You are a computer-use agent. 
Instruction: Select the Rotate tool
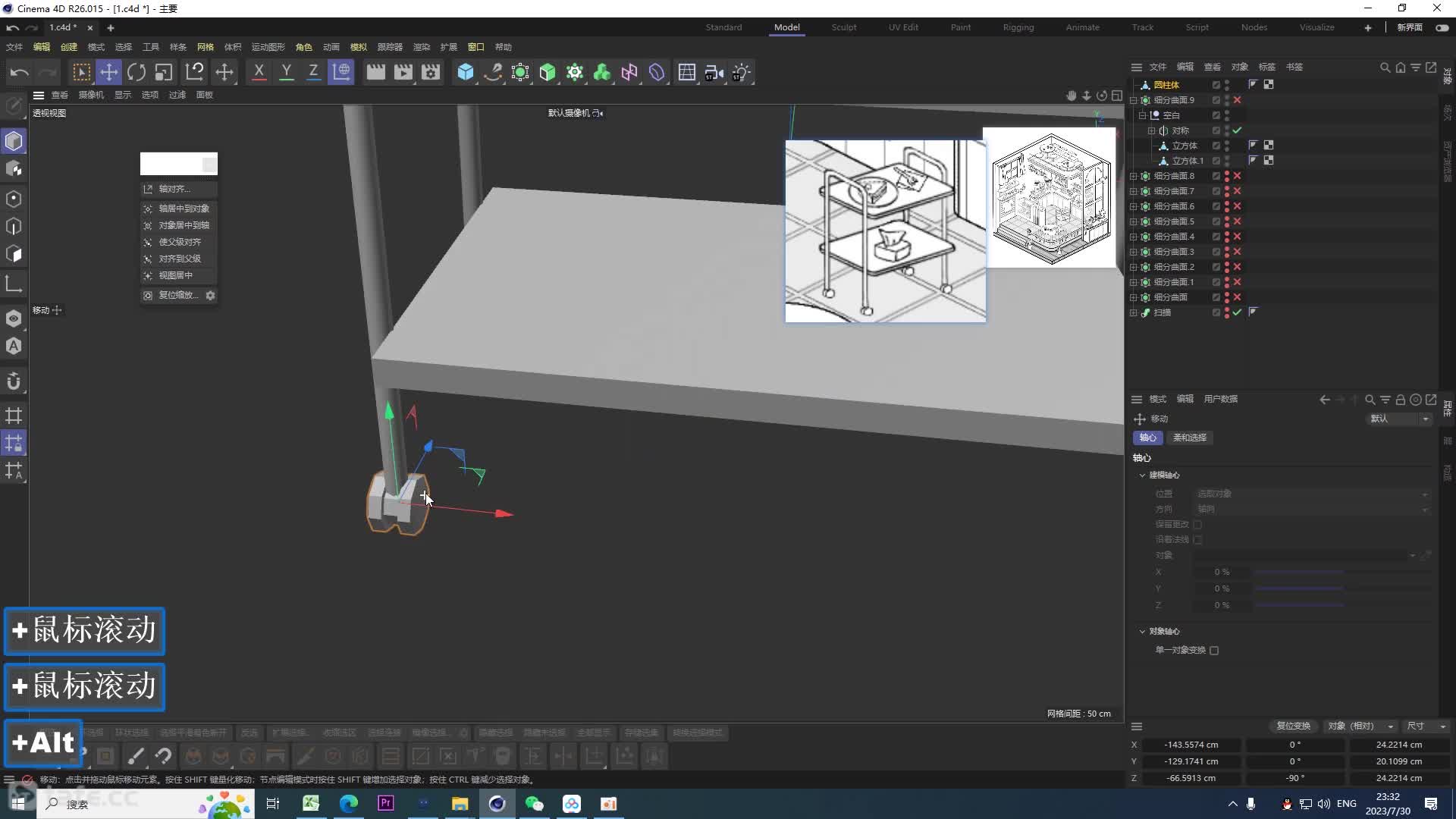[x=136, y=72]
